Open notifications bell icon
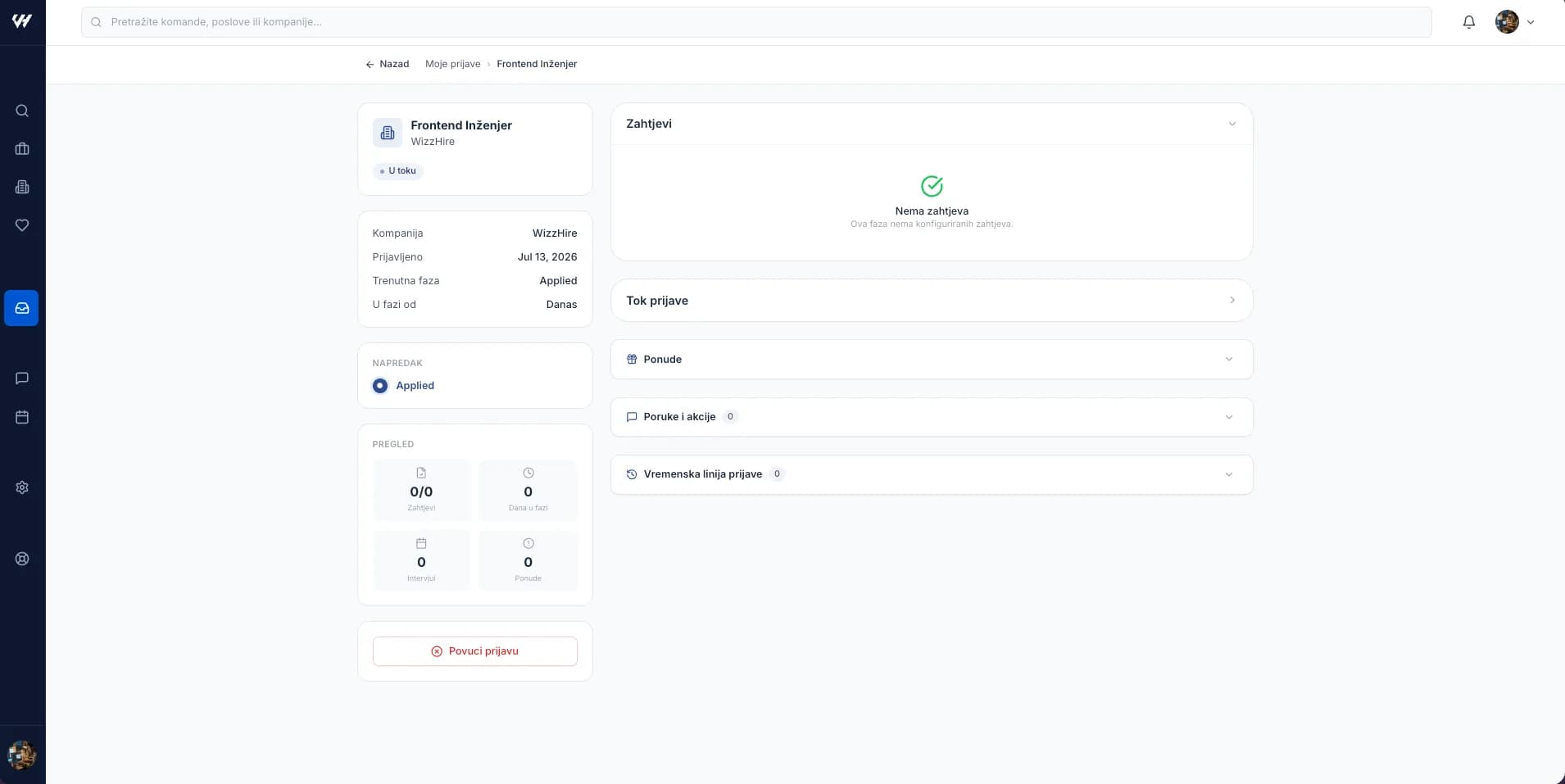This screenshot has width=1565, height=784. point(1469,22)
